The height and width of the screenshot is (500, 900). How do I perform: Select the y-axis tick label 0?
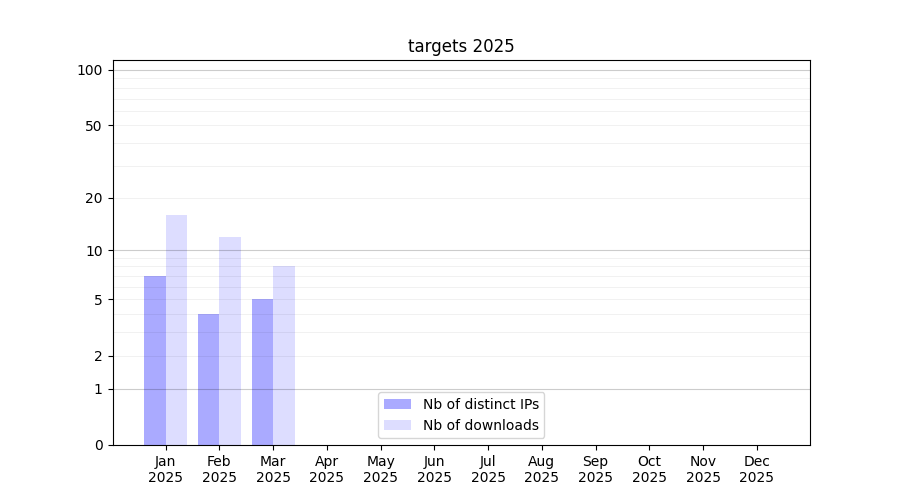point(98,445)
